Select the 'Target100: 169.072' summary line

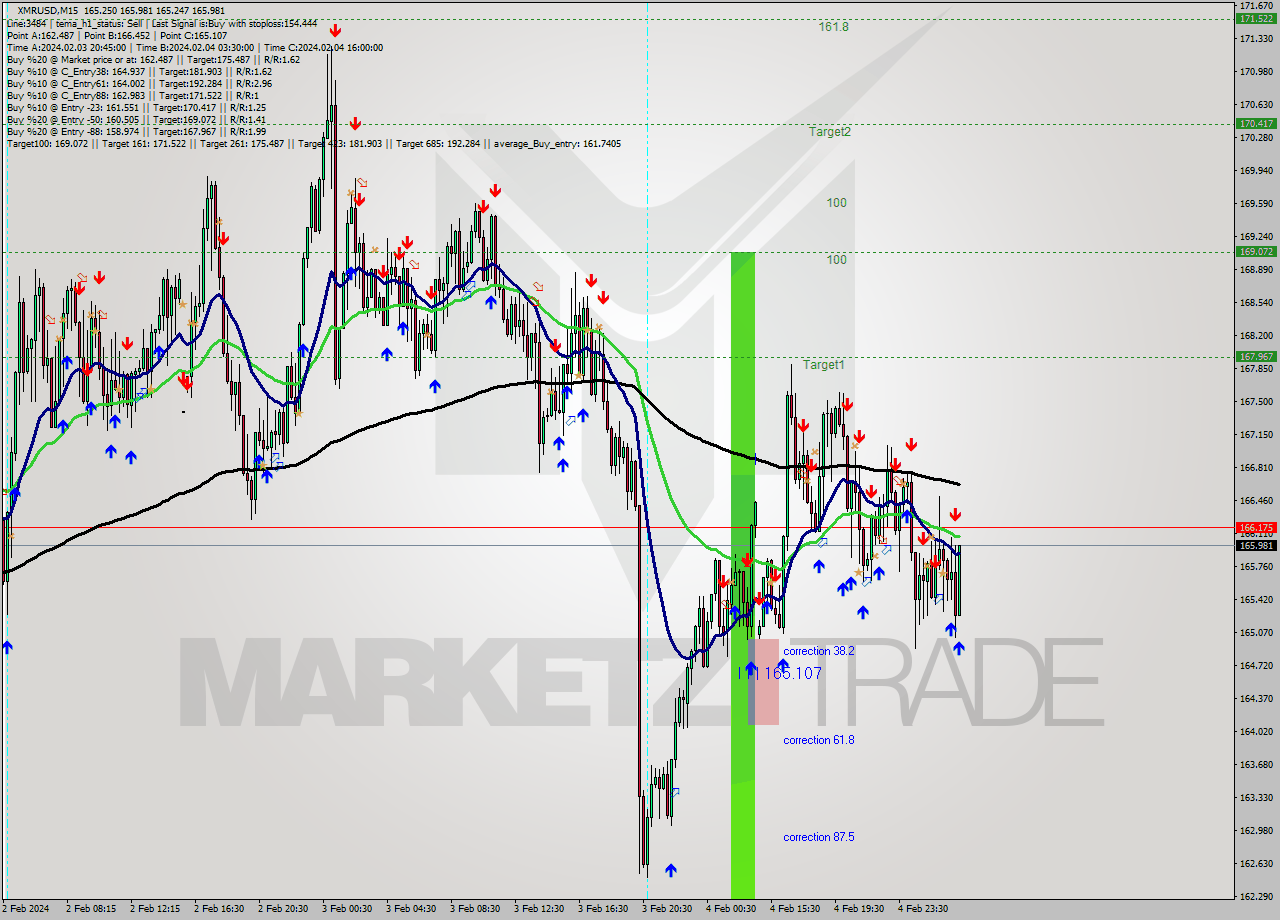[313, 143]
